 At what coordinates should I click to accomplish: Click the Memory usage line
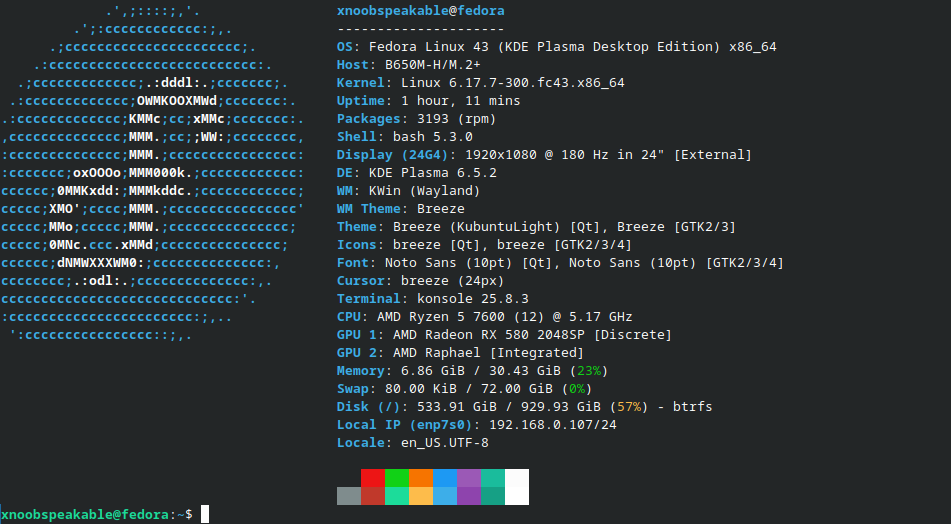point(472,371)
